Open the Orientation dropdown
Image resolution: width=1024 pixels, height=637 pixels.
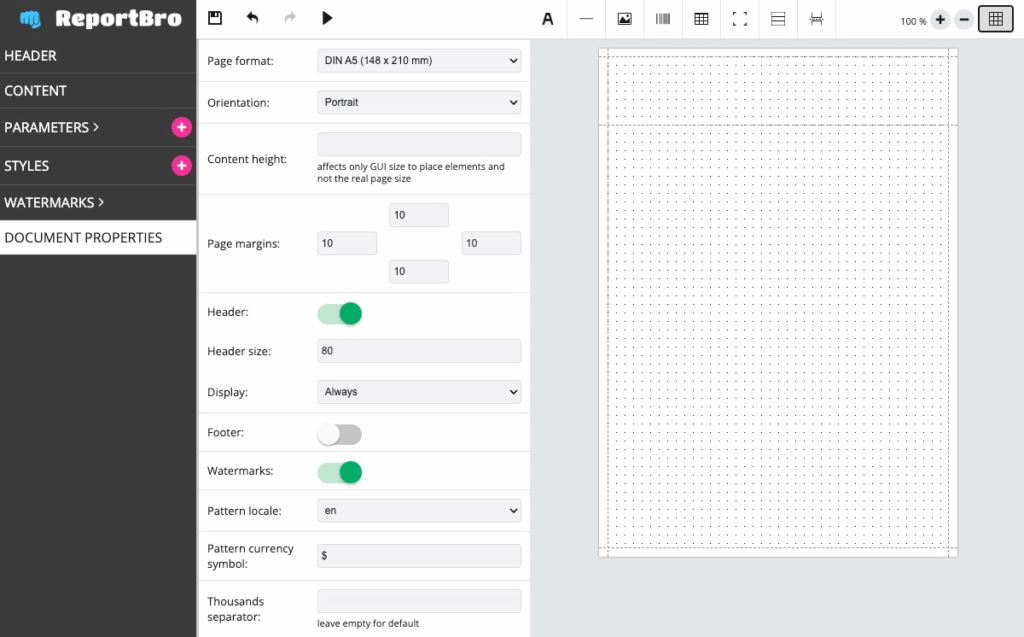(418, 102)
